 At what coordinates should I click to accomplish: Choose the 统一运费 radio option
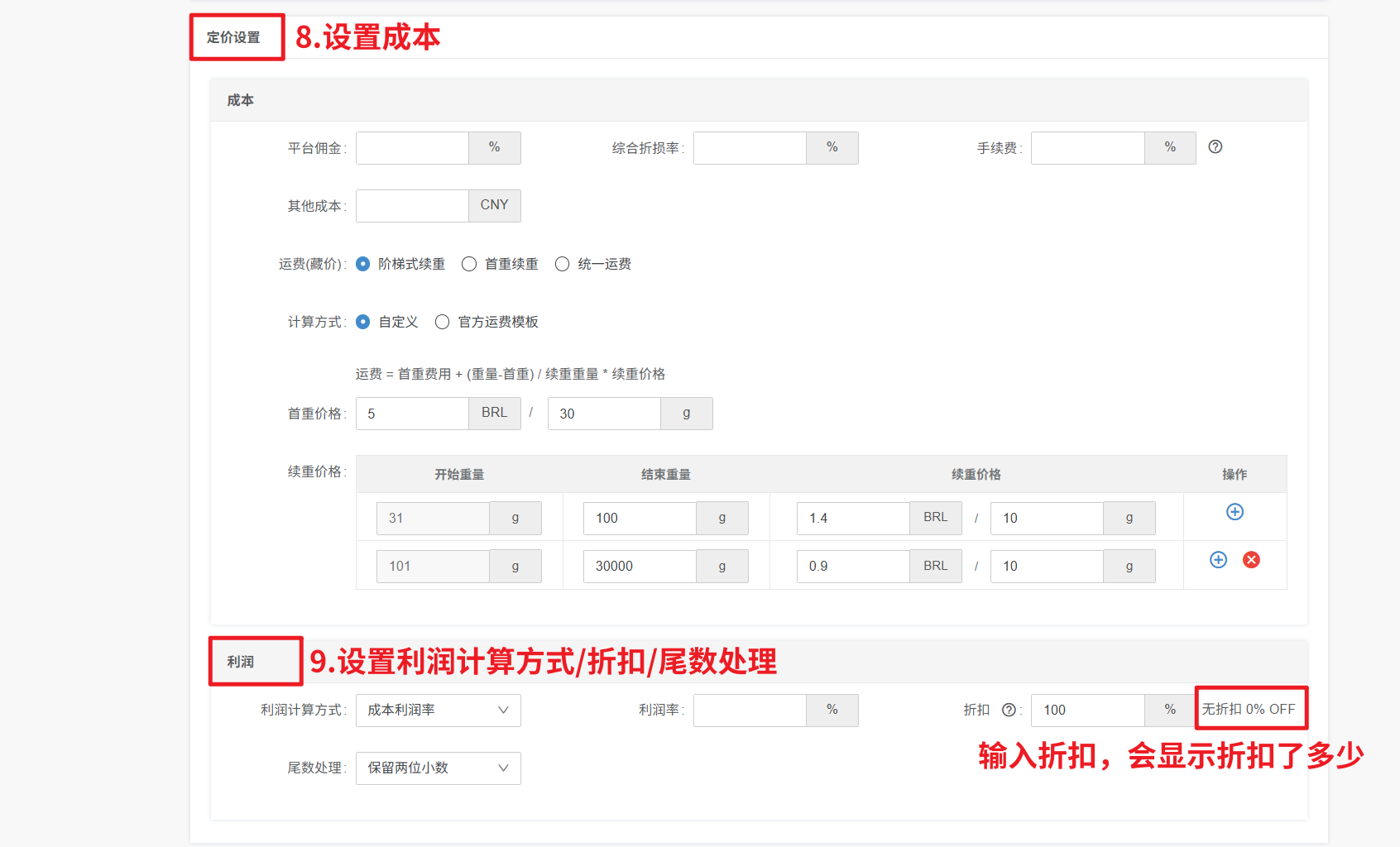(x=563, y=264)
